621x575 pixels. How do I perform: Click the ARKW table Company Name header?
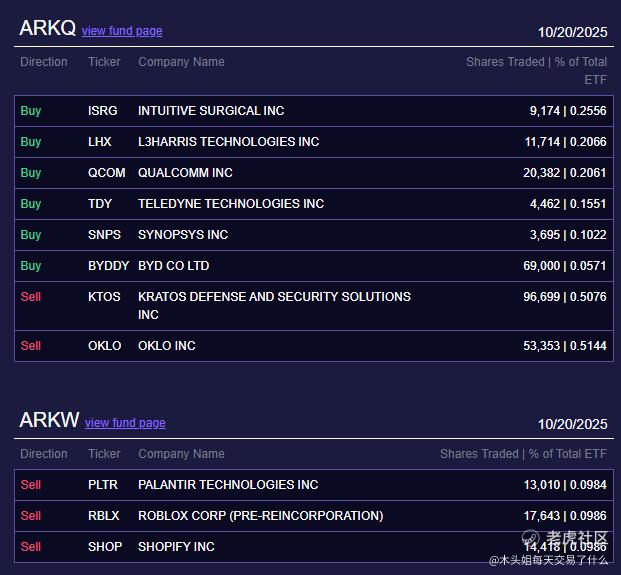[181, 454]
